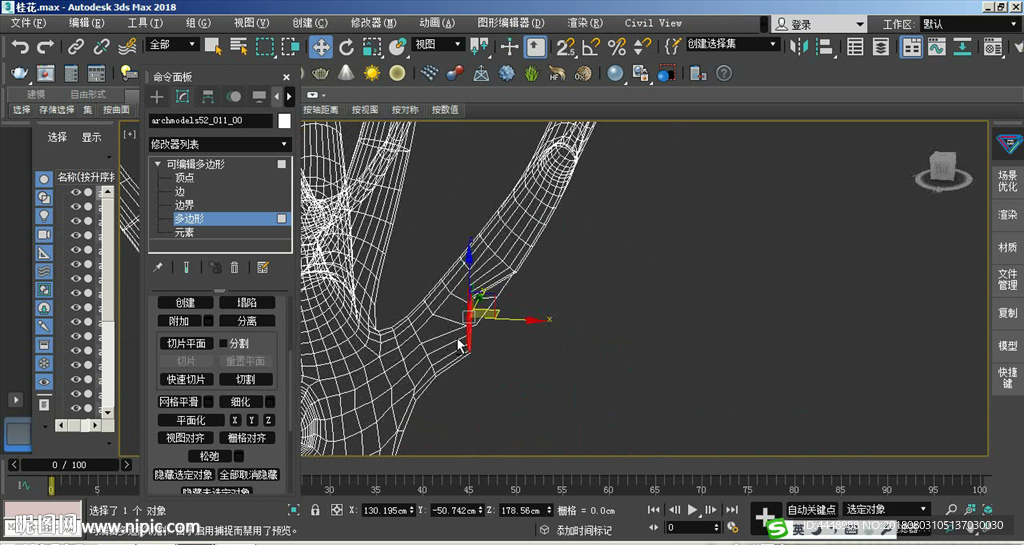Open the Layer Explorer stack icon
Image resolution: width=1024 pixels, height=545 pixels.
coord(880,46)
